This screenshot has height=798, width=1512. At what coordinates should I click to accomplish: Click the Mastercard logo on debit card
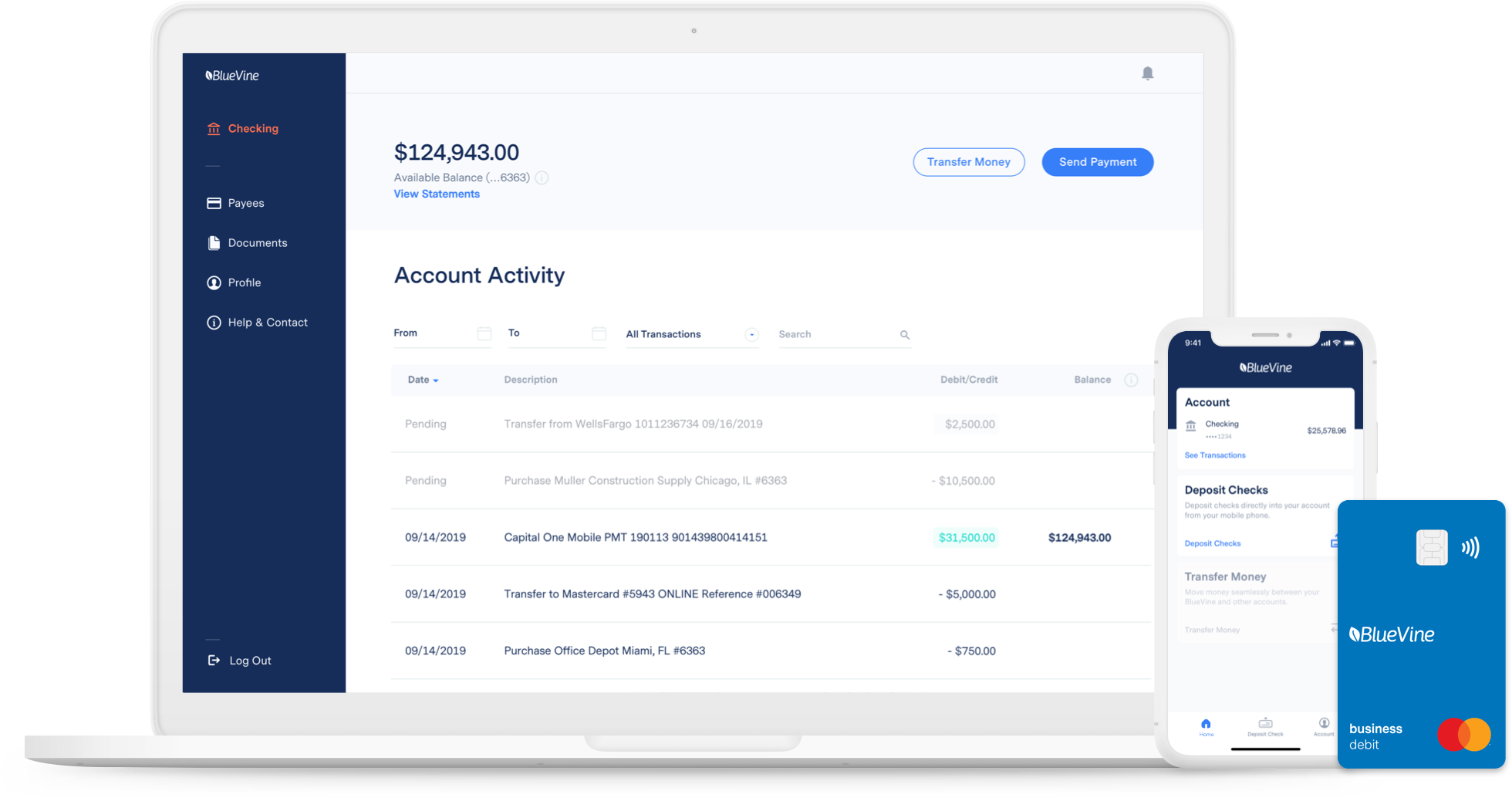1463,735
